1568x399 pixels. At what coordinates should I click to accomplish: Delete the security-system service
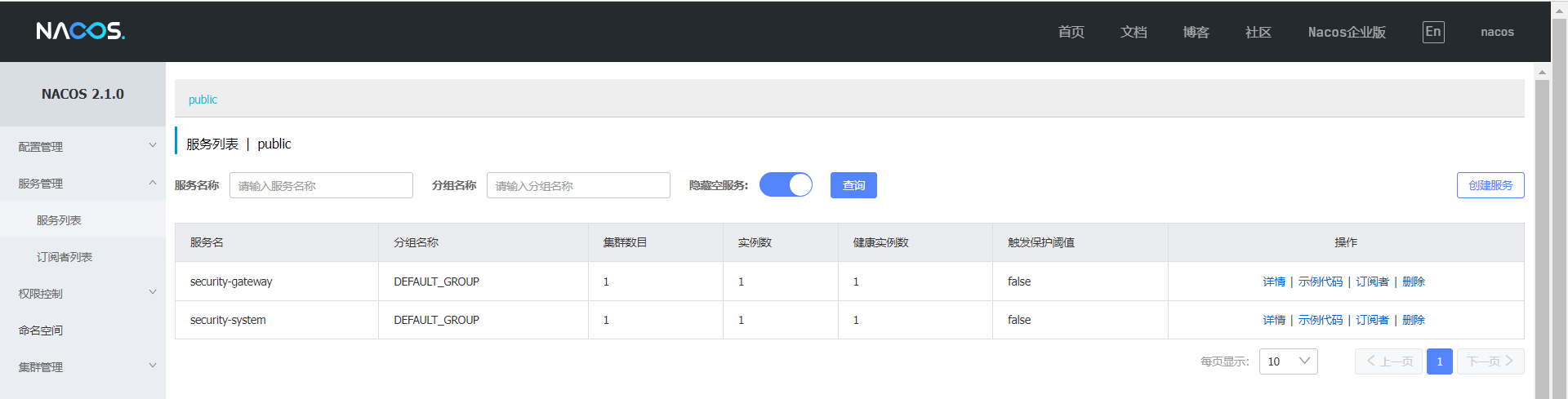(x=1413, y=320)
